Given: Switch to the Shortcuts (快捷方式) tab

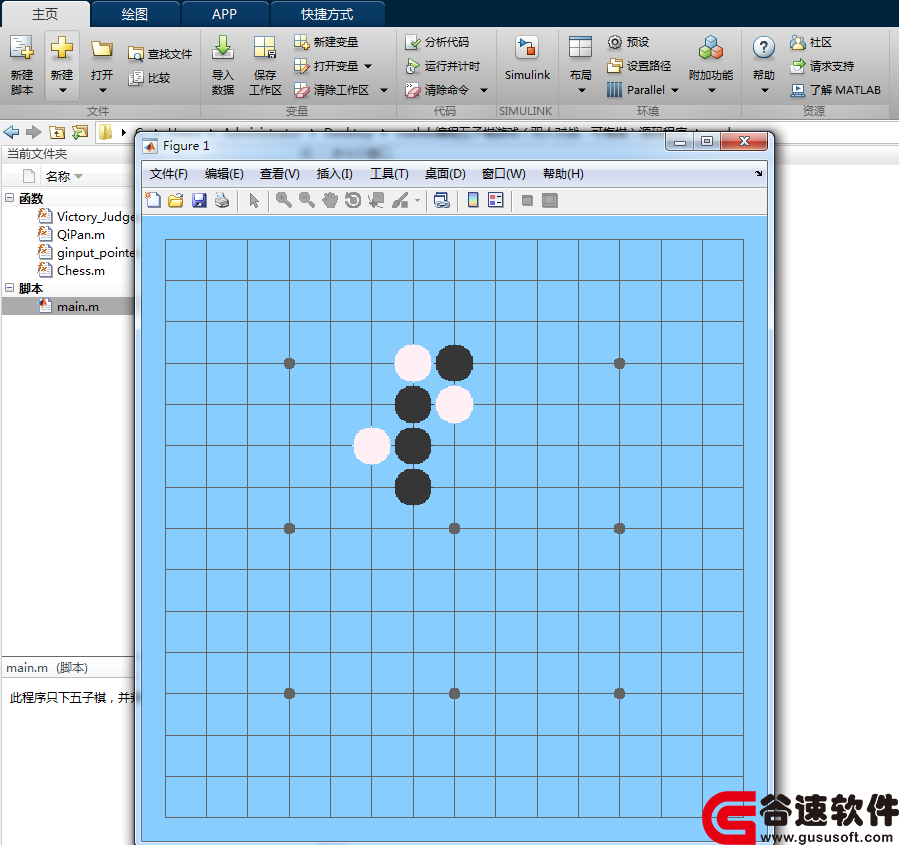Looking at the screenshot, I should click(x=327, y=14).
